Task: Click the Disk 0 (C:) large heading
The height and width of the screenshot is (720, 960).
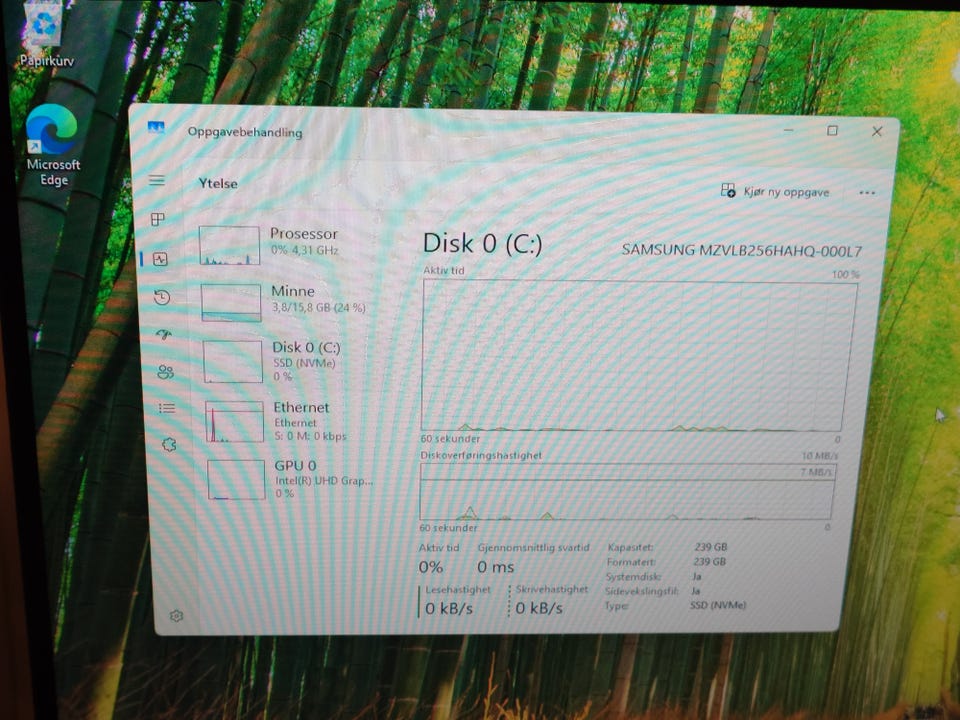Action: pos(482,244)
